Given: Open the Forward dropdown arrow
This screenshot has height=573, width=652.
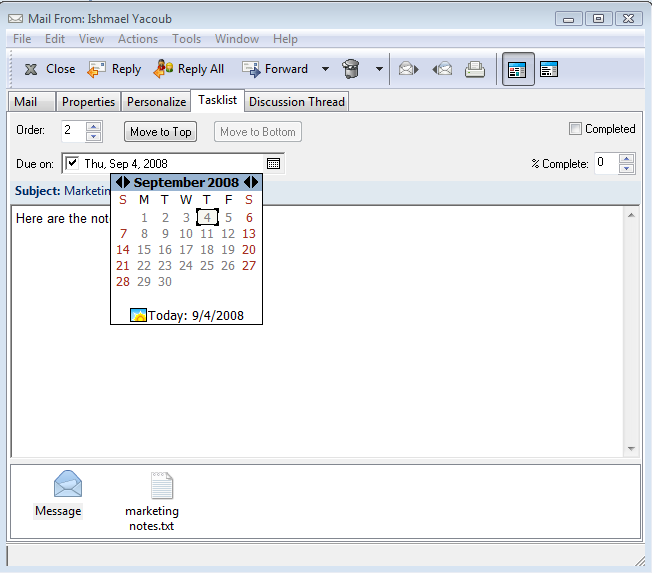Looking at the screenshot, I should (x=325, y=69).
